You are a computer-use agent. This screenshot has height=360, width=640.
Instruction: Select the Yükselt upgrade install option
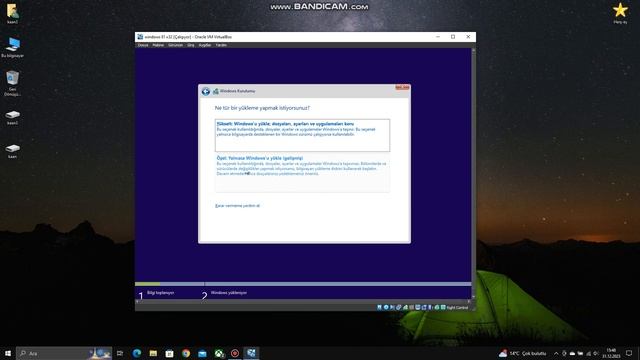point(302,135)
